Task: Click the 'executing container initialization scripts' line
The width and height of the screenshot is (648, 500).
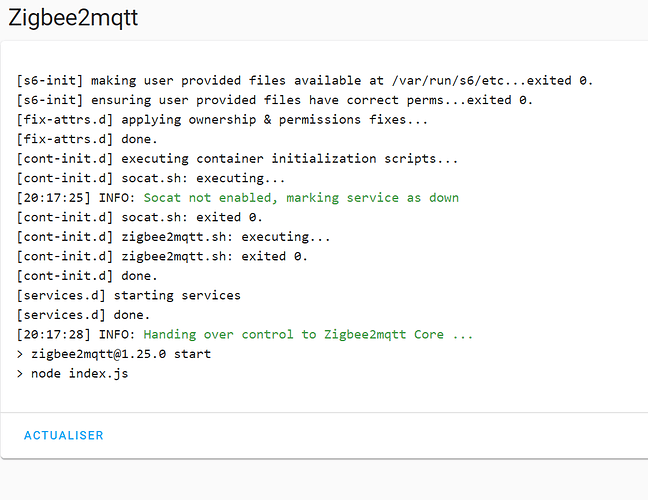Action: point(238,159)
